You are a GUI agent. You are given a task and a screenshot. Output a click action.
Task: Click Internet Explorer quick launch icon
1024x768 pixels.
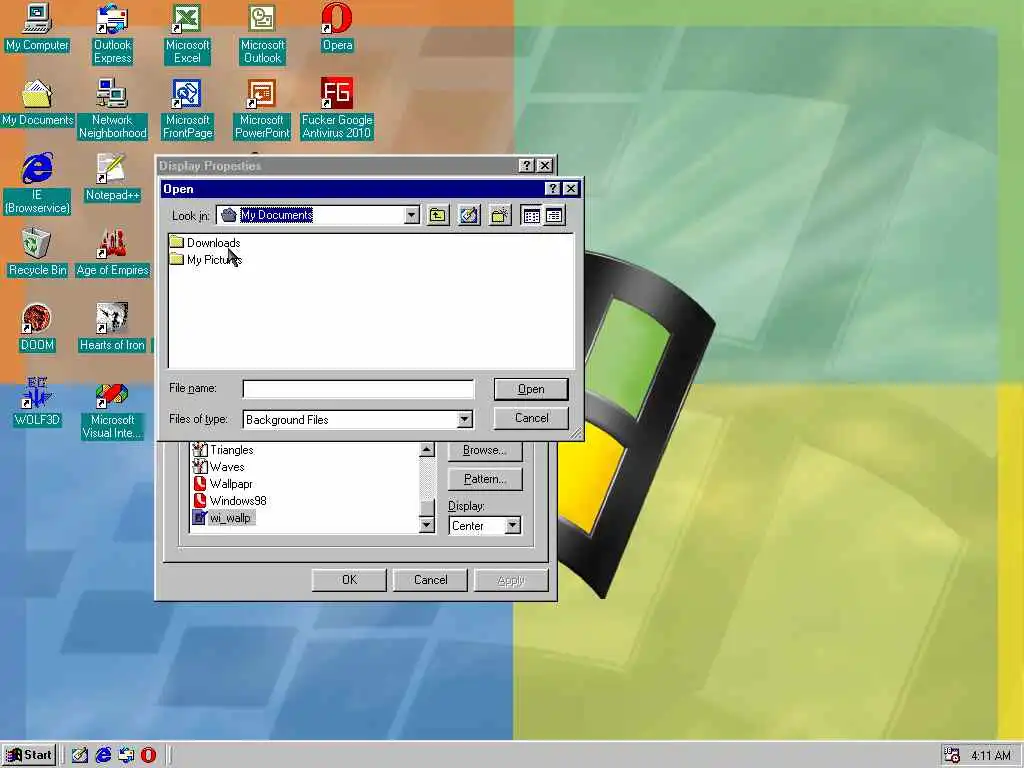(103, 755)
